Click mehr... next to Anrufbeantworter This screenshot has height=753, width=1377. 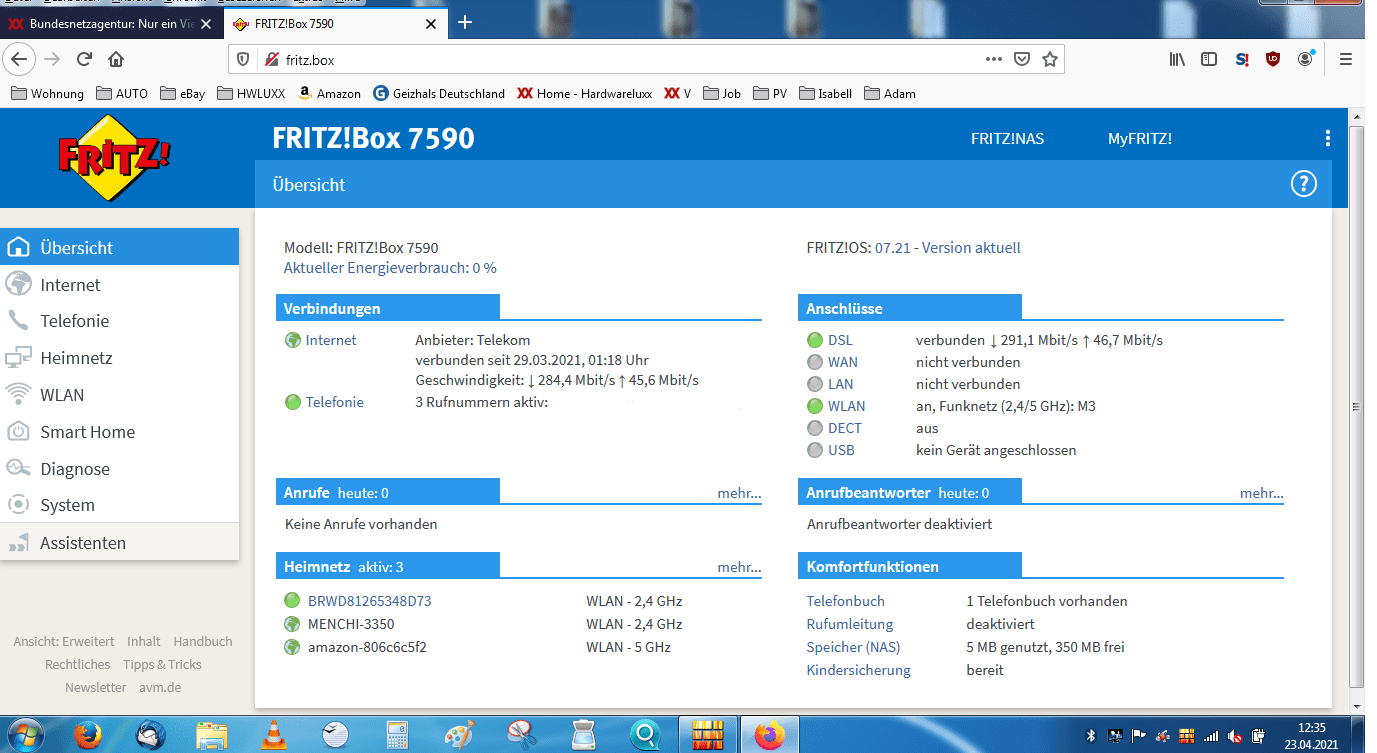coord(1262,493)
